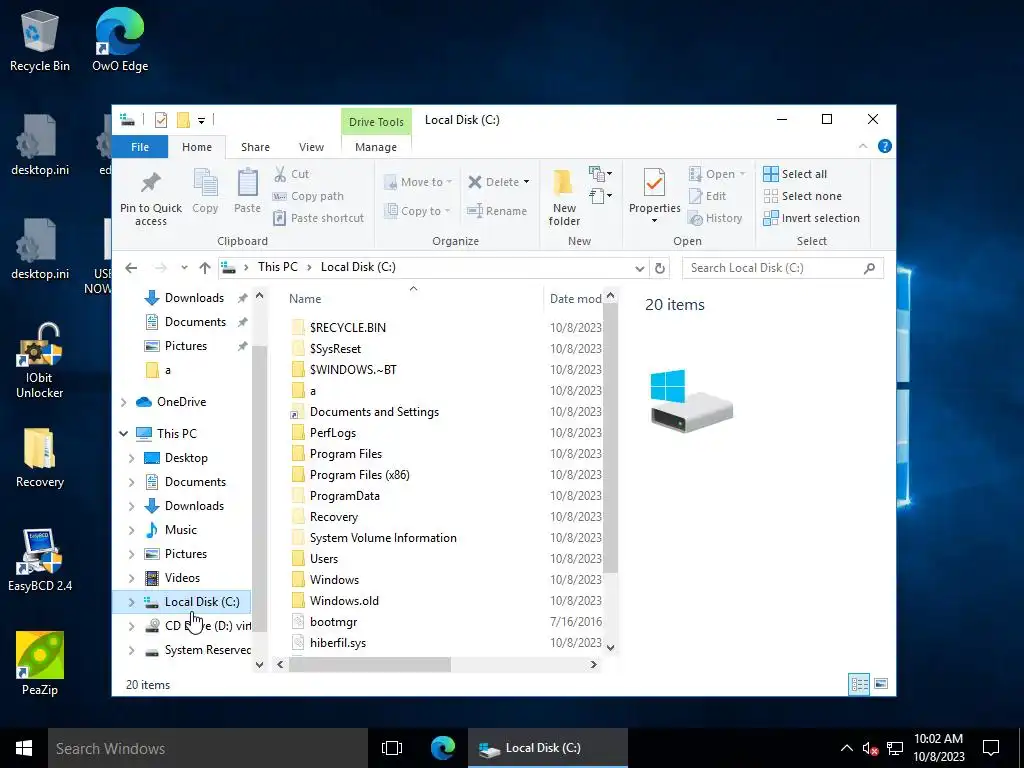Select the Home ribbon tab

coord(197,147)
